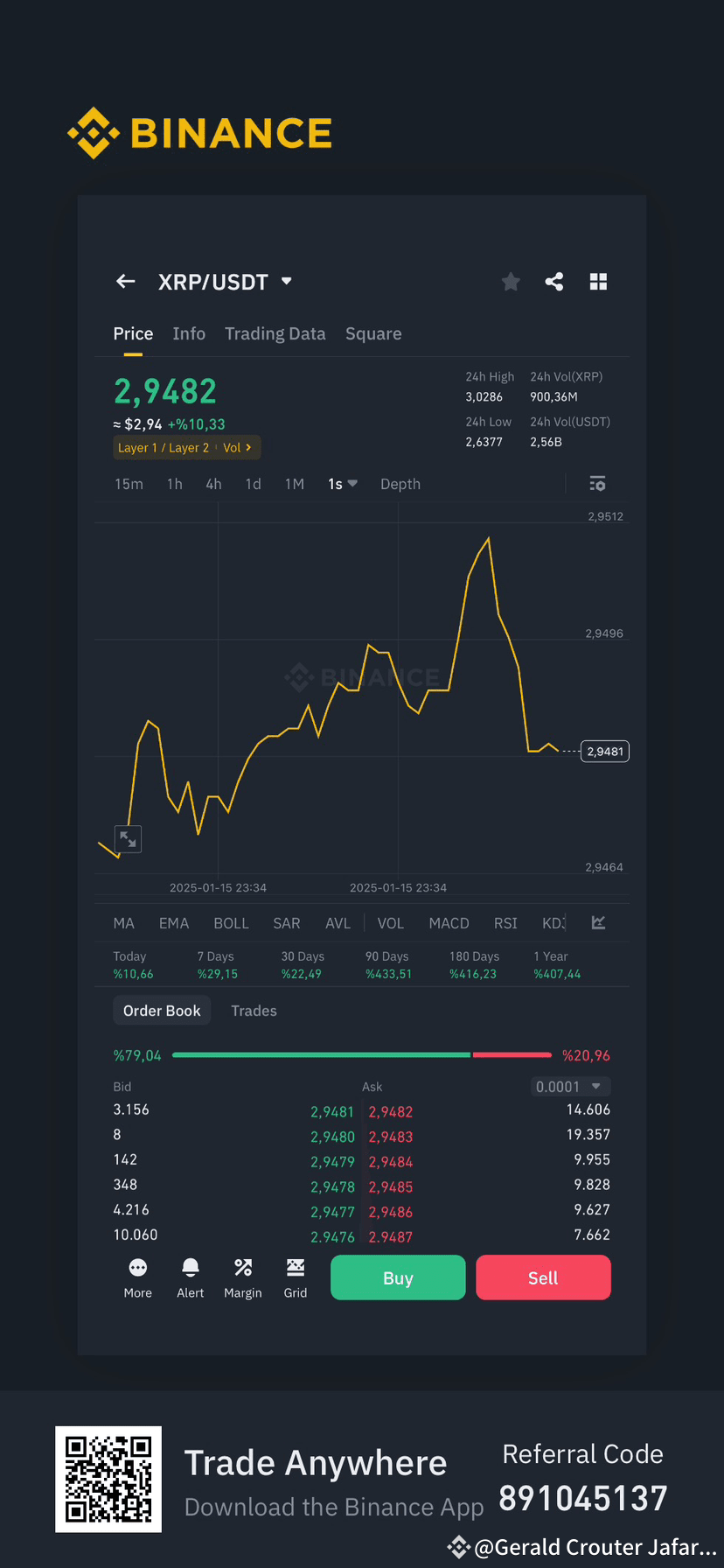Toggle the SAR indicator
Screen dimensions: 724x1568
(x=287, y=923)
